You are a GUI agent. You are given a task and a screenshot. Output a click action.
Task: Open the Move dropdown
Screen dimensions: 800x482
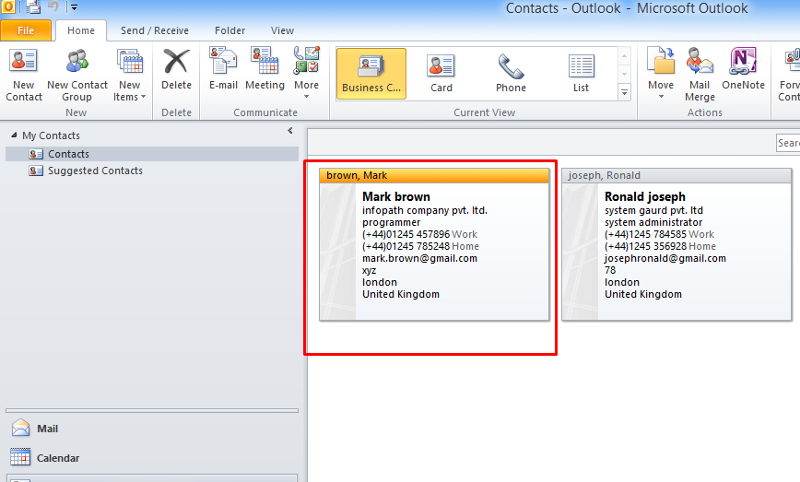tap(661, 74)
